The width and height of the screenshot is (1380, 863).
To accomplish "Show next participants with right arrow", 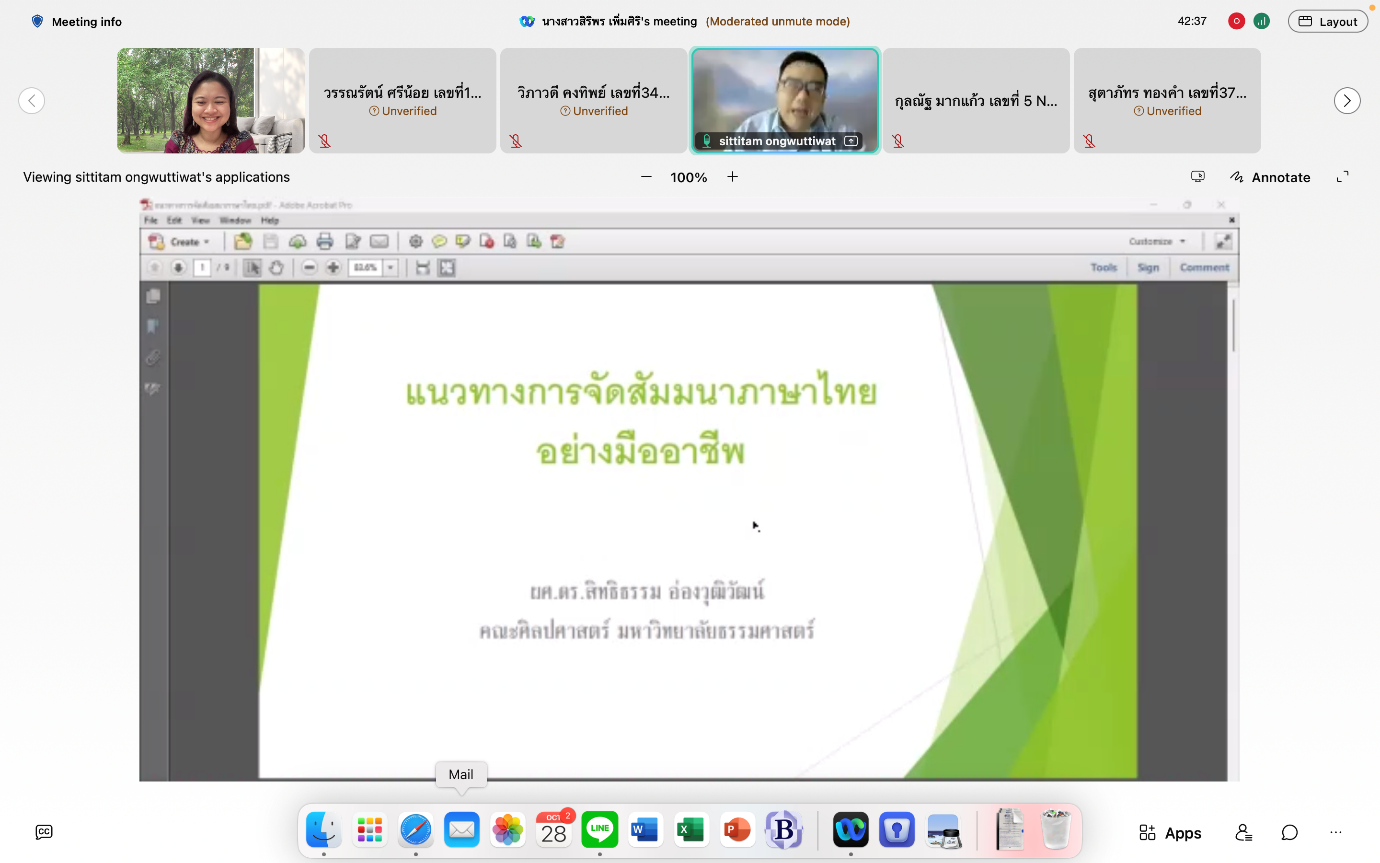I will pos(1347,100).
